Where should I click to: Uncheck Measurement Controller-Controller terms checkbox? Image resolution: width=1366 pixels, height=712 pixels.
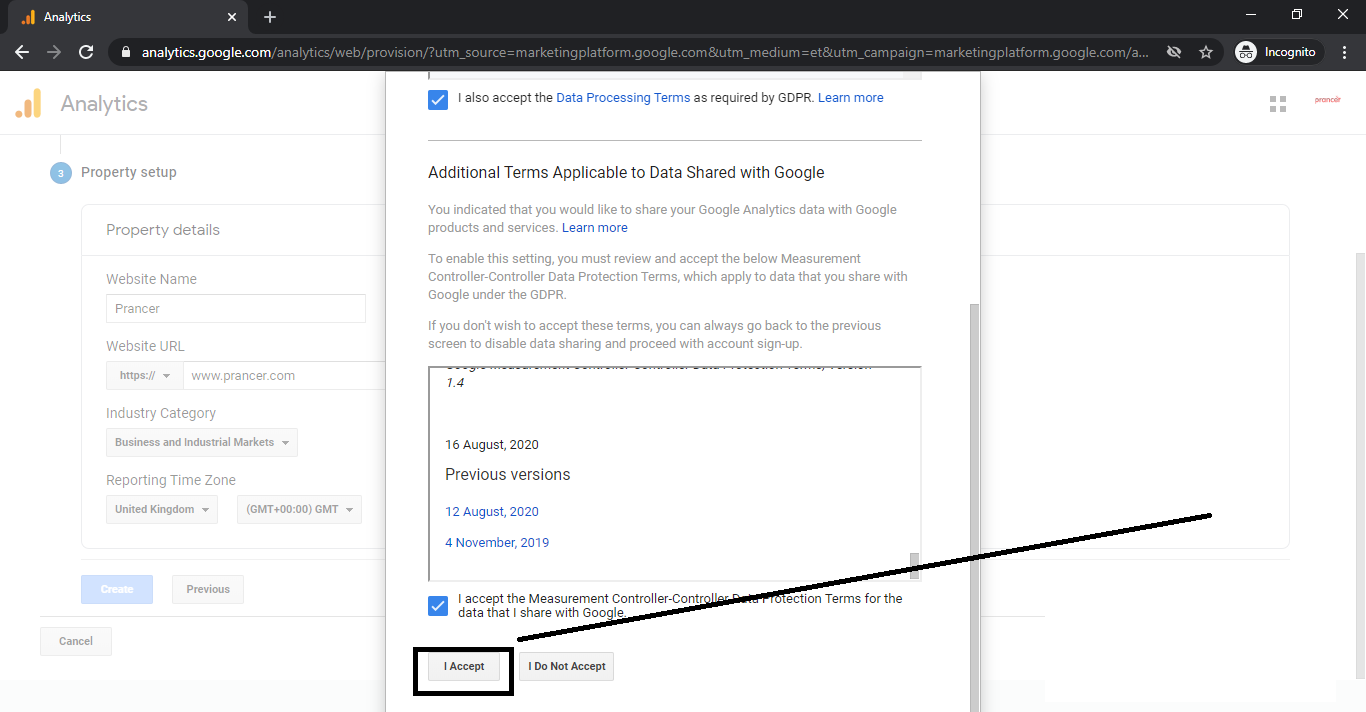click(x=438, y=606)
